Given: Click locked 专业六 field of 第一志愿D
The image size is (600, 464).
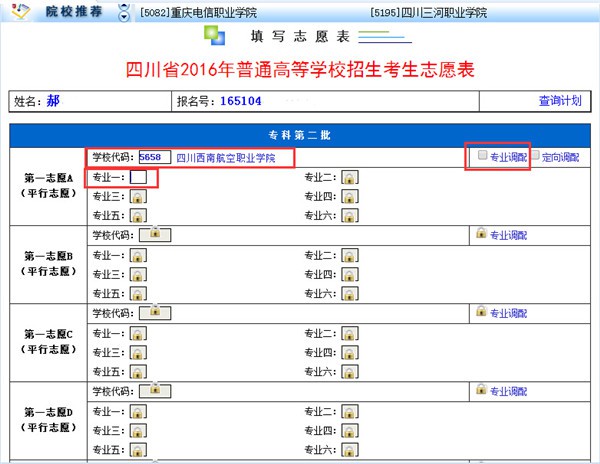Looking at the screenshot, I should (x=350, y=450).
